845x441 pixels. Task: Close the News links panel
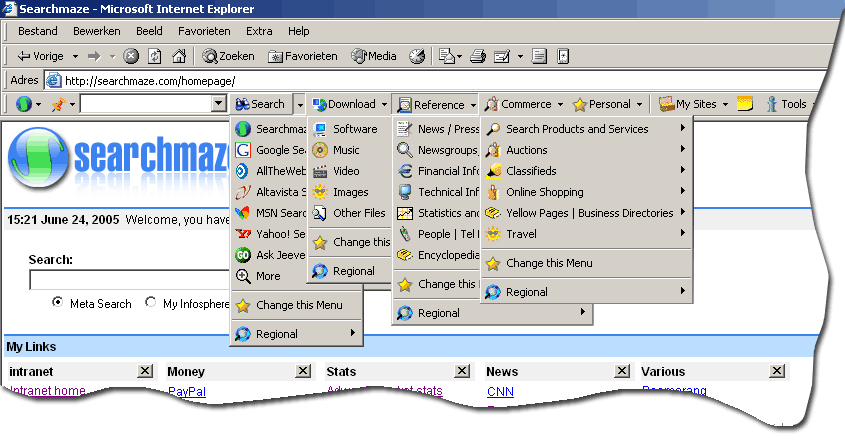point(622,371)
